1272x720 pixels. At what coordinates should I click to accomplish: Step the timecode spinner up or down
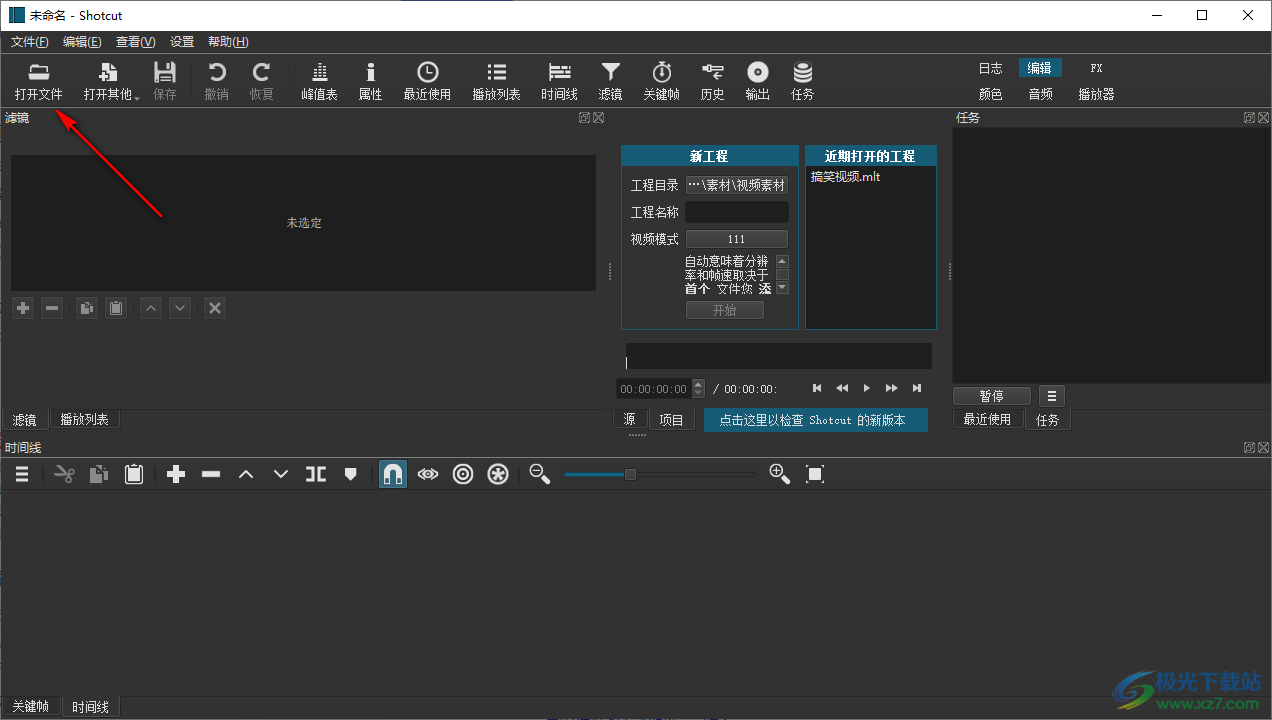tap(698, 389)
